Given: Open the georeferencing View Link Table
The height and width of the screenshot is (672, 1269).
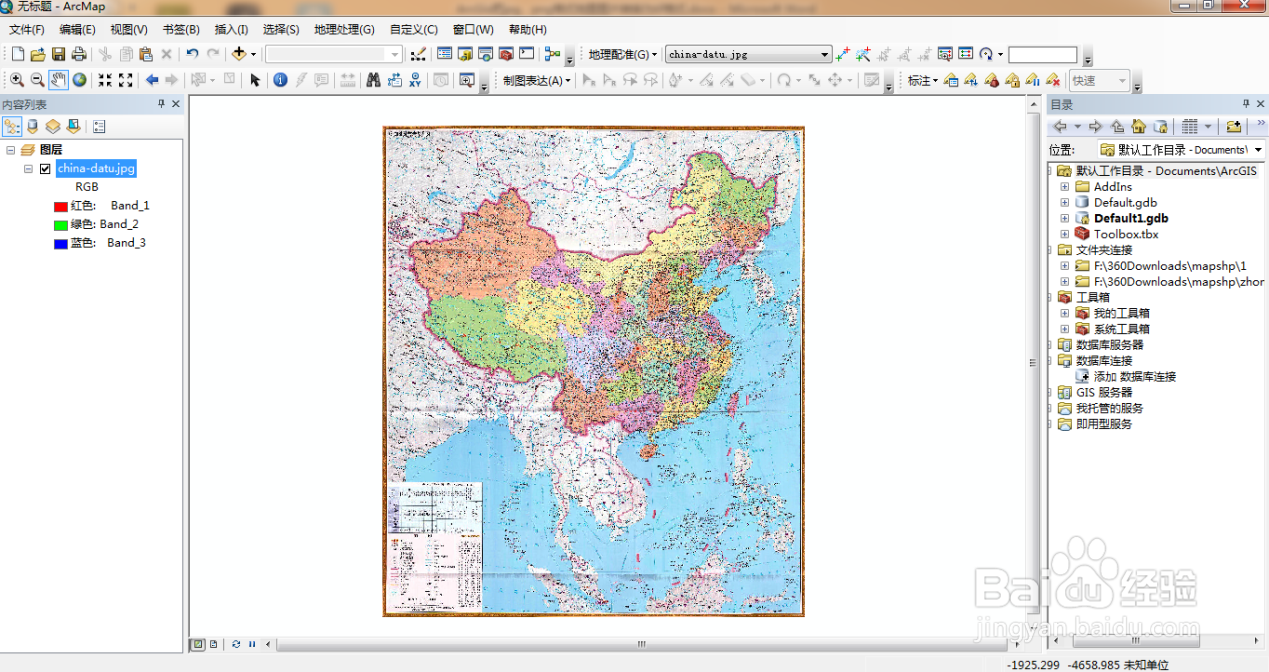Looking at the screenshot, I should (x=965, y=54).
